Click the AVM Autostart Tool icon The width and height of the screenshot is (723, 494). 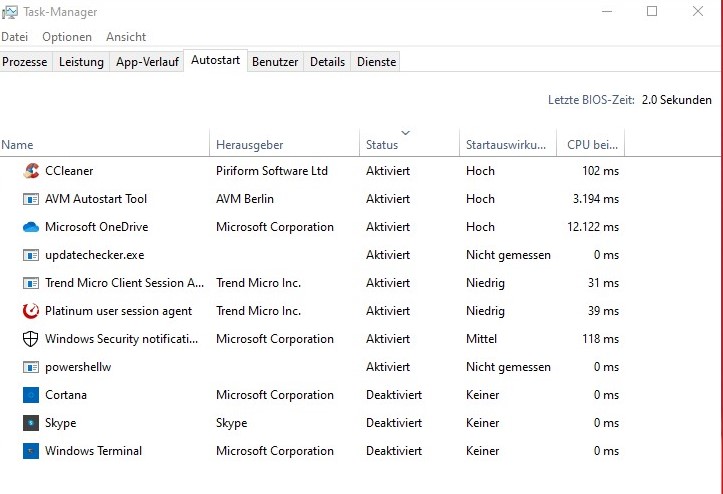coord(31,199)
